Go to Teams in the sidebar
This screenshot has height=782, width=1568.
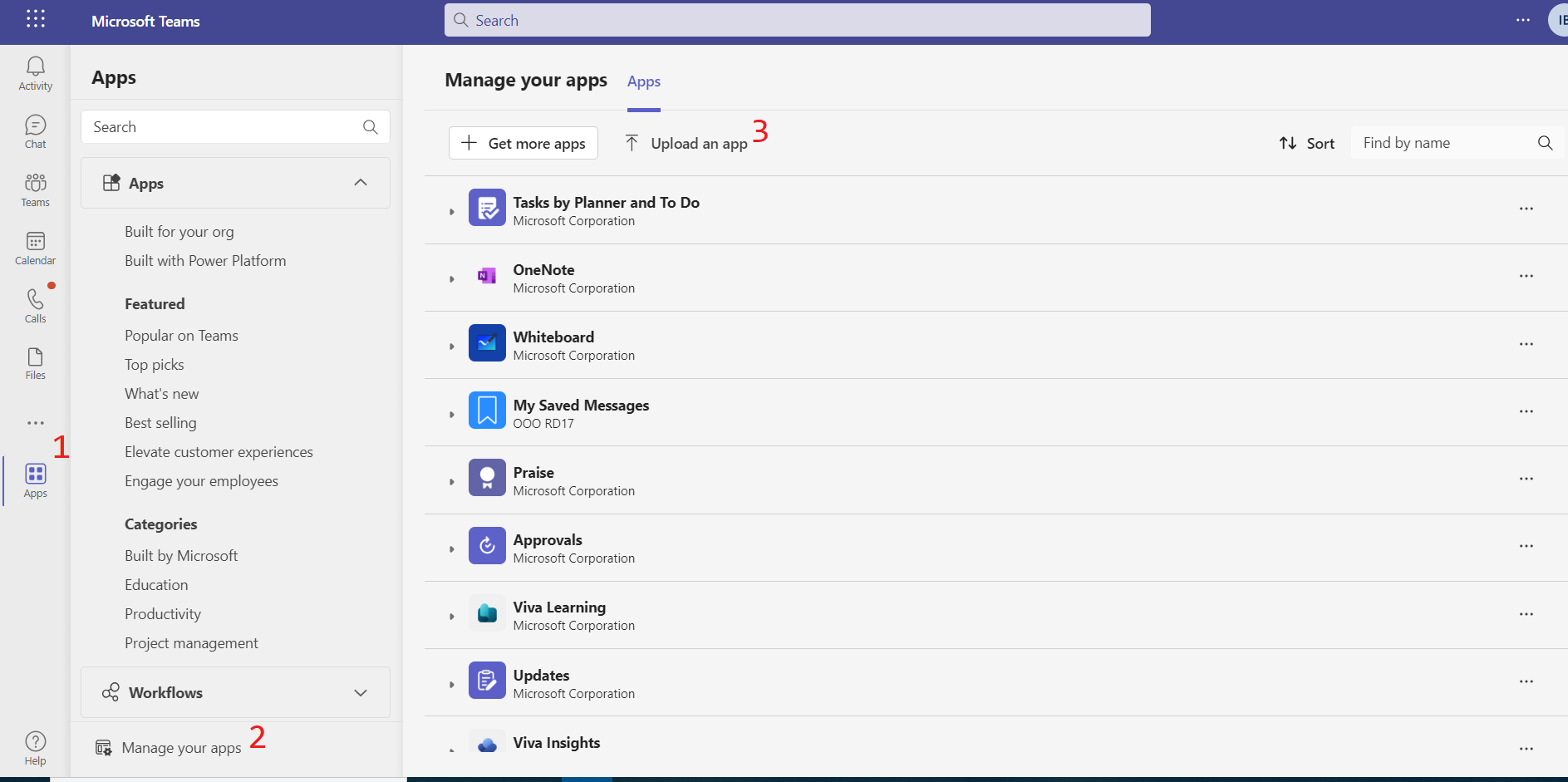tap(35, 190)
